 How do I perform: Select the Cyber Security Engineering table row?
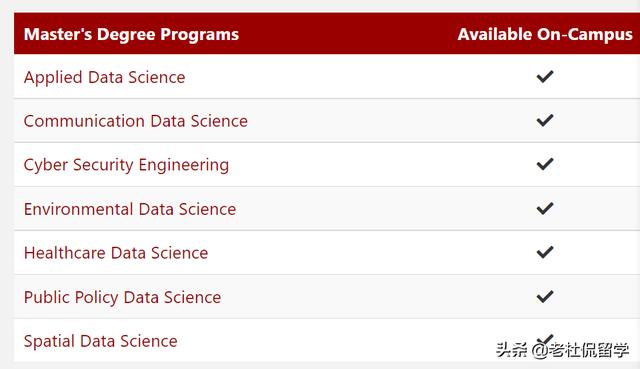[x=327, y=164]
